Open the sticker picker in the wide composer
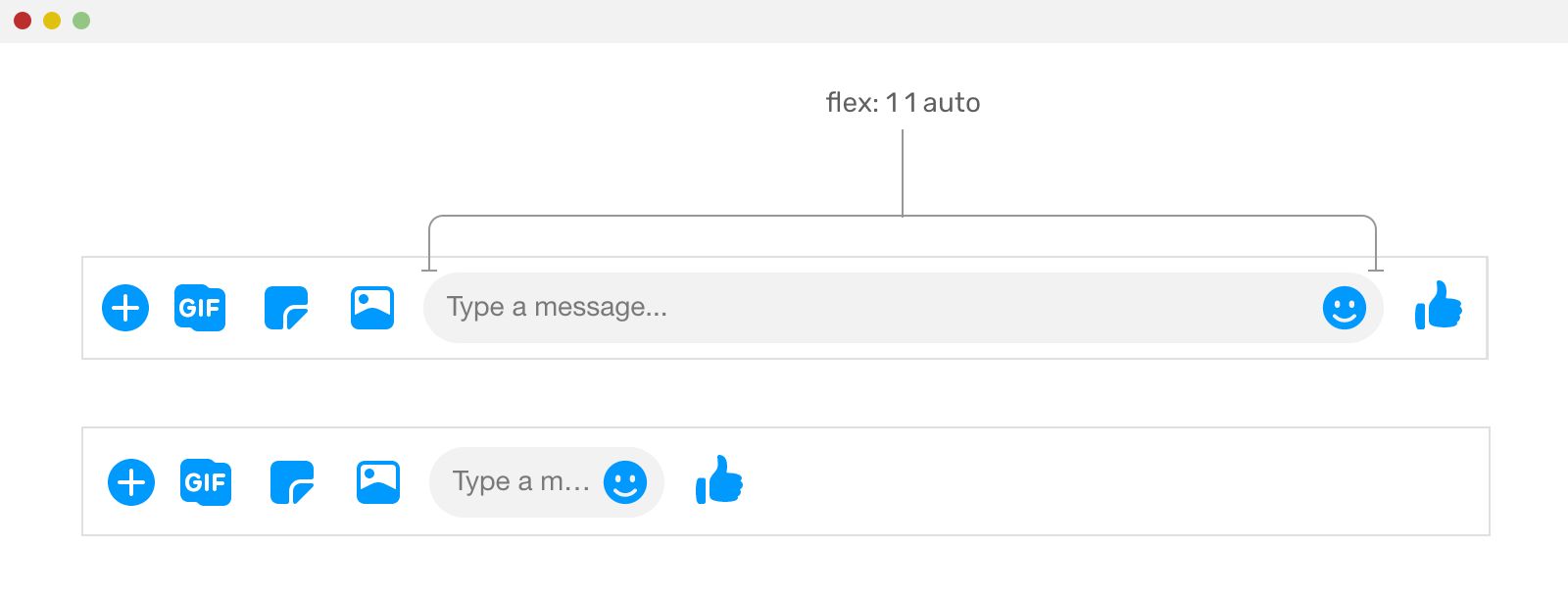Screen dimensions: 1568x598 pyautogui.click(x=286, y=308)
